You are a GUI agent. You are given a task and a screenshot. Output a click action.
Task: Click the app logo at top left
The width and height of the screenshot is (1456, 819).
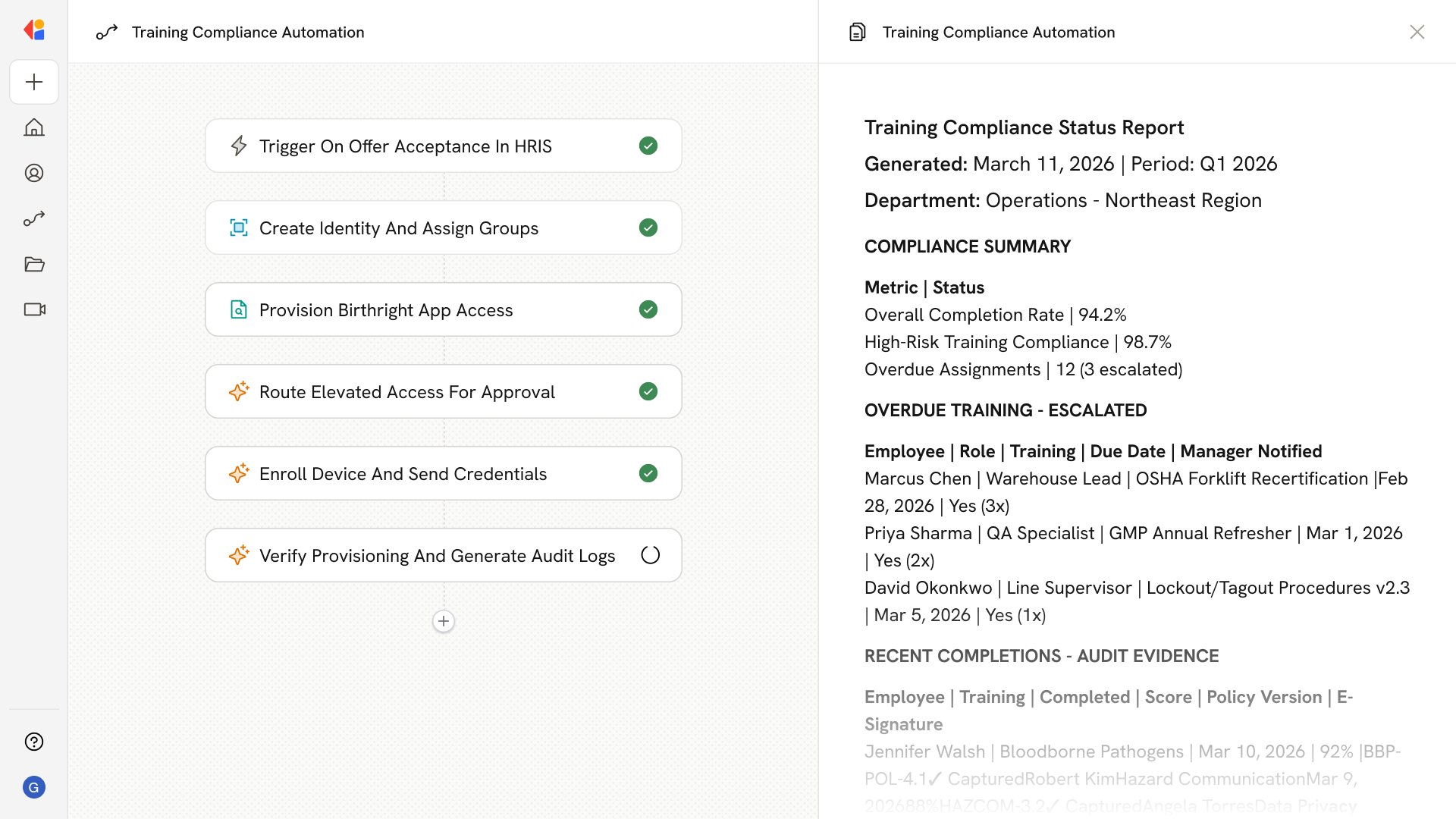pos(34,30)
